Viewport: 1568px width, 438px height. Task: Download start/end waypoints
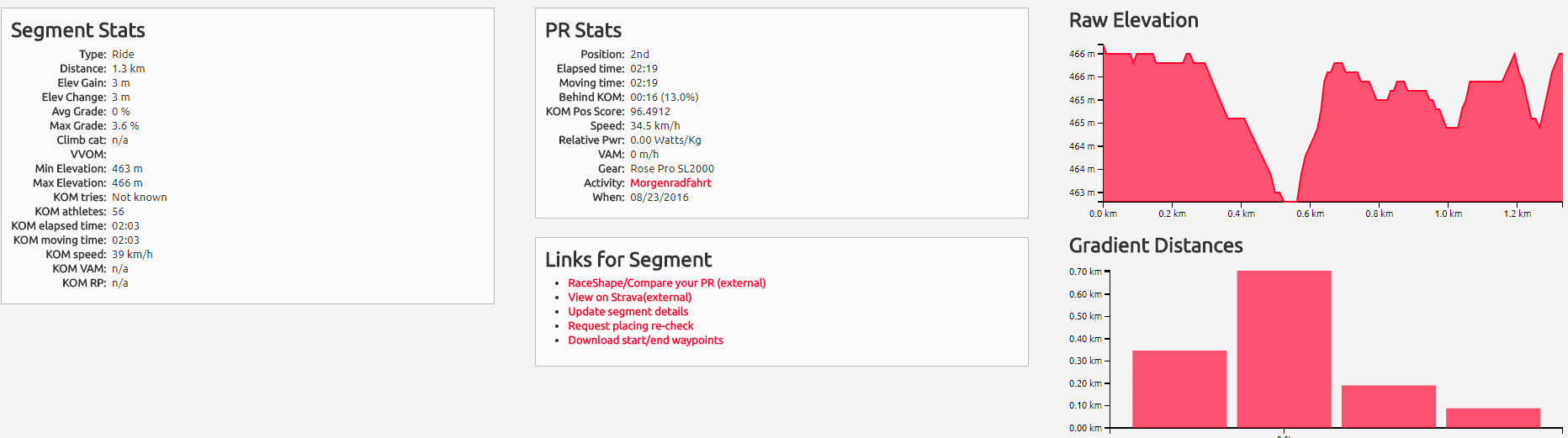coord(645,340)
